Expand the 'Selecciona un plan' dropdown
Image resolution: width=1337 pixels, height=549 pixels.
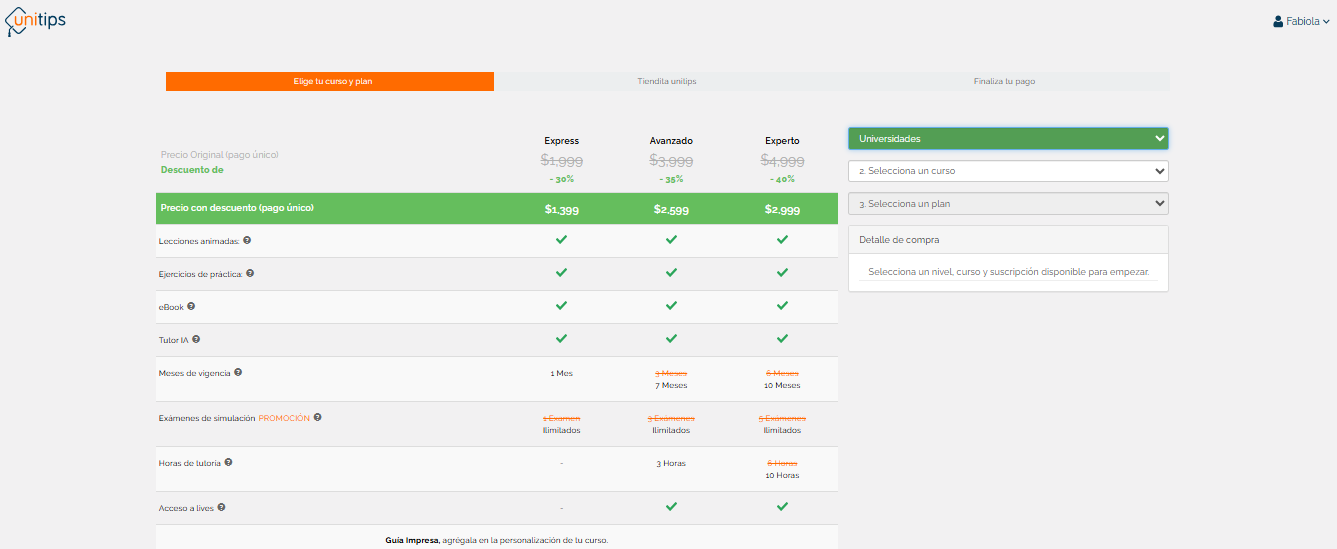[x=1007, y=204]
